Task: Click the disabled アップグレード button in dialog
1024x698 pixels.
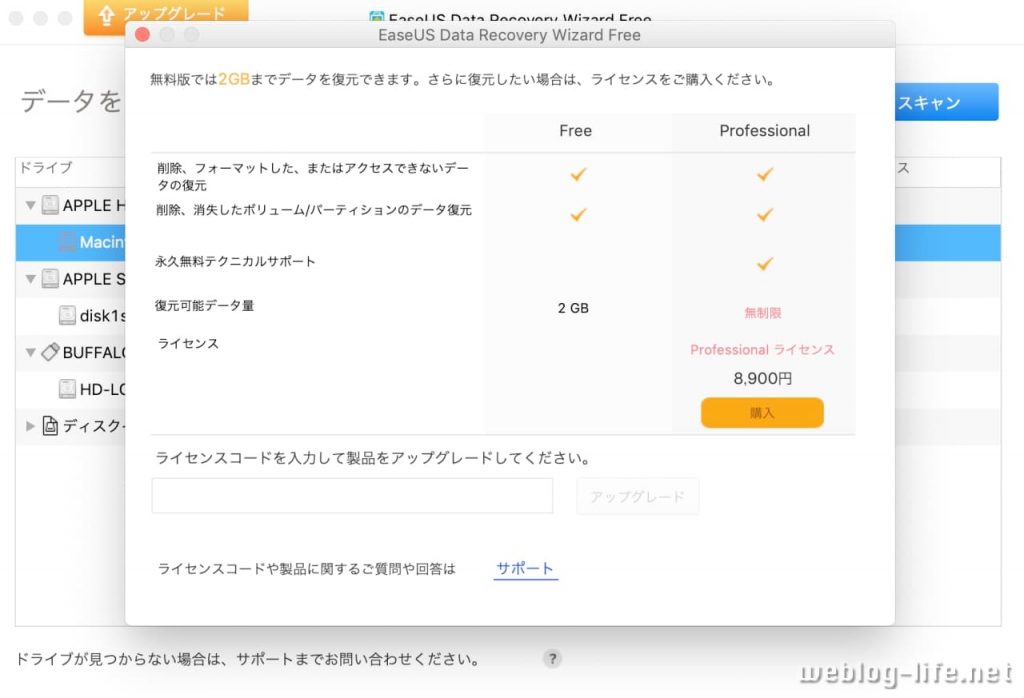Action: click(x=637, y=496)
